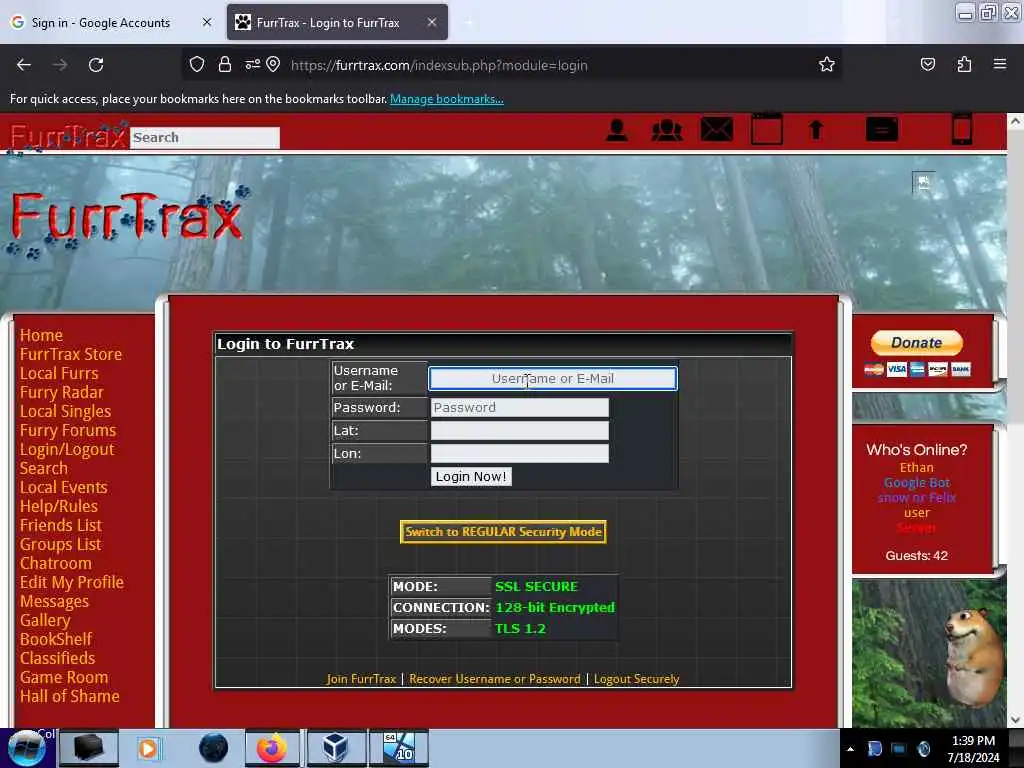Open Gallery sidebar link
The image size is (1024, 768).
45,620
